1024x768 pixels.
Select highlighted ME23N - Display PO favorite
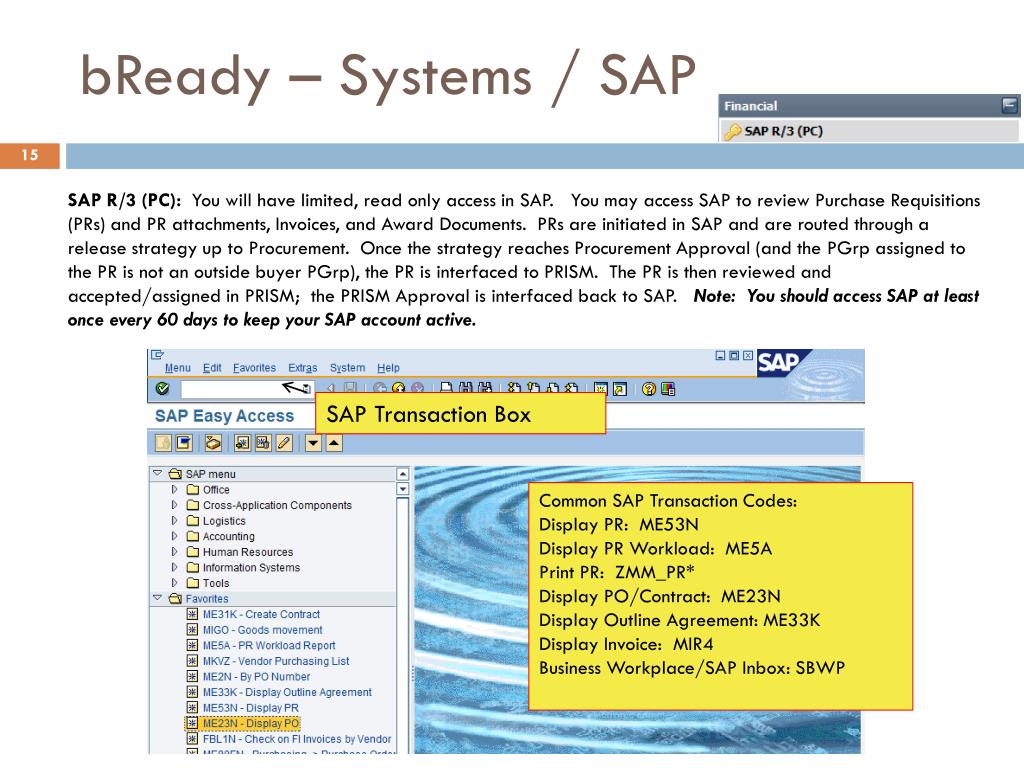click(x=251, y=723)
